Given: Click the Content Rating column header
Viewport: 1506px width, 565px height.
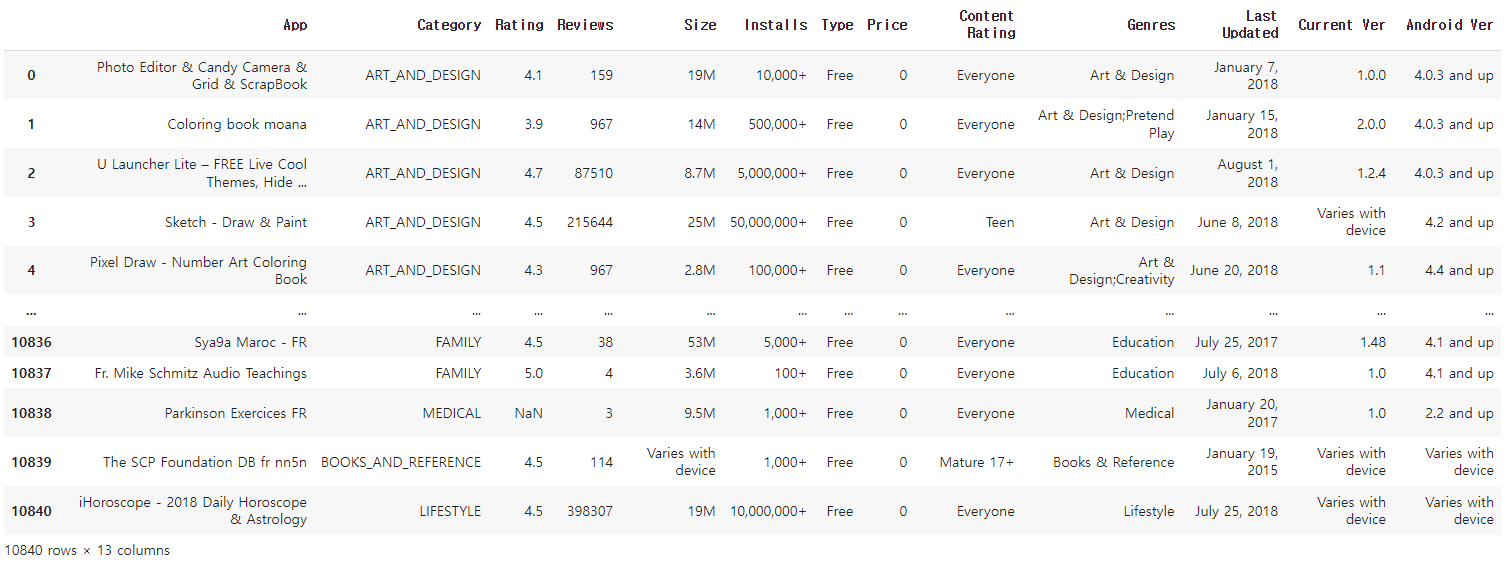Looking at the screenshot, I should (x=987, y=25).
